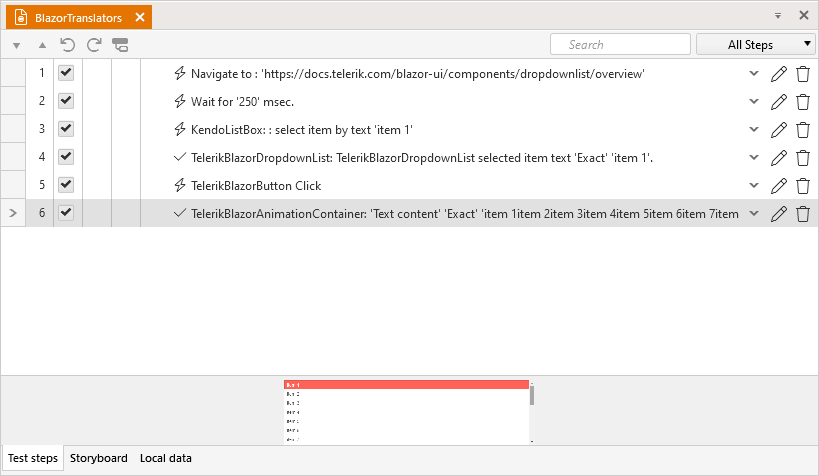Screen dimensions: 819x476
Task: Switch to the Storyboard tab
Action: (99, 458)
